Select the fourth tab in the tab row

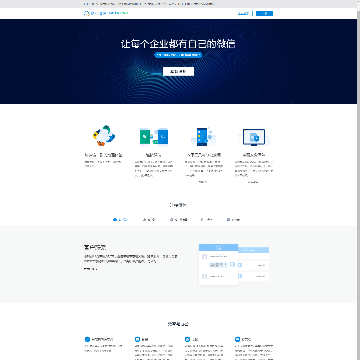pos(206,220)
